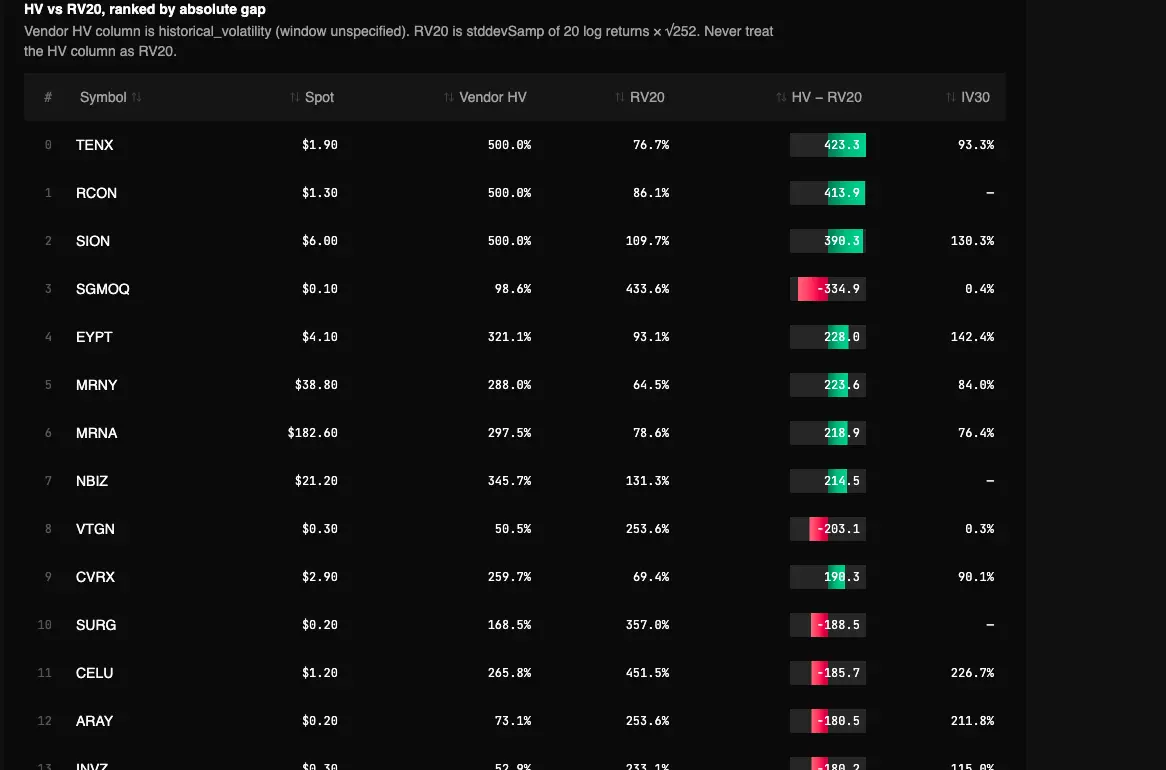The height and width of the screenshot is (770, 1166).
Task: Click the RV20 column header label
Action: [x=647, y=97]
